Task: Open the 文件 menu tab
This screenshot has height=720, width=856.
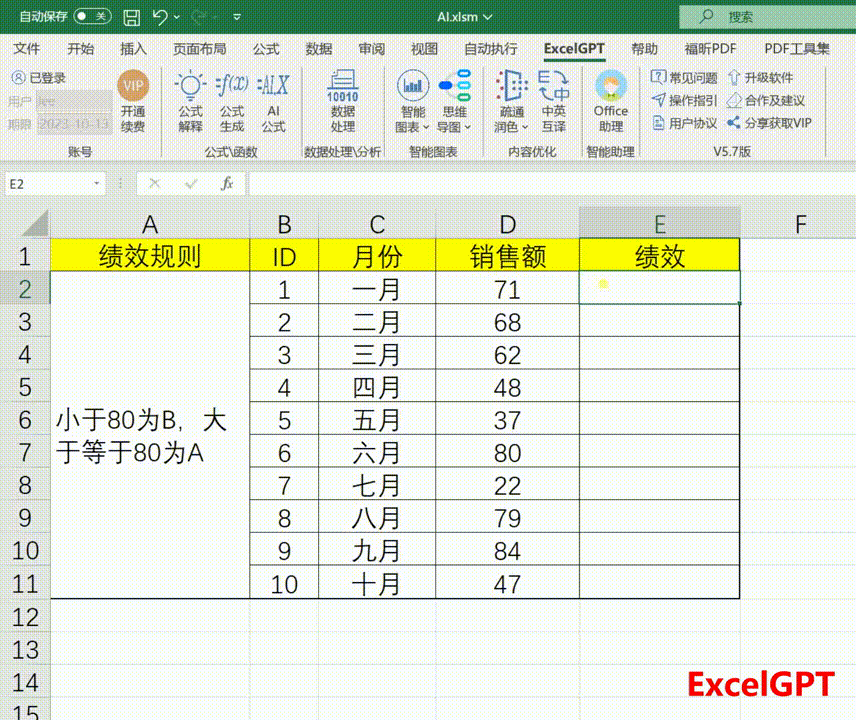Action: pyautogui.click(x=26, y=49)
